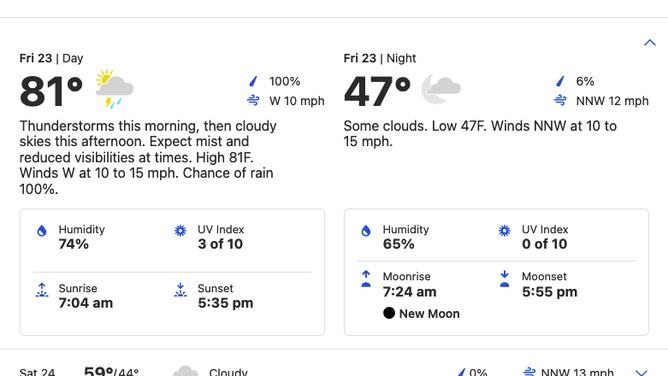Click the day wind W 10 mph icon
Image resolution: width=668 pixels, height=376 pixels.
253,100
